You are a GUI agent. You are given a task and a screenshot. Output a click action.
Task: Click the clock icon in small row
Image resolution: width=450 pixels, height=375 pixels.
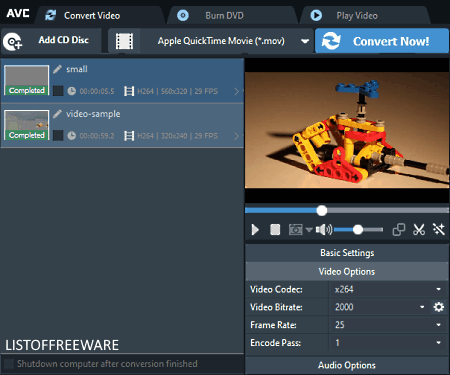[72, 91]
